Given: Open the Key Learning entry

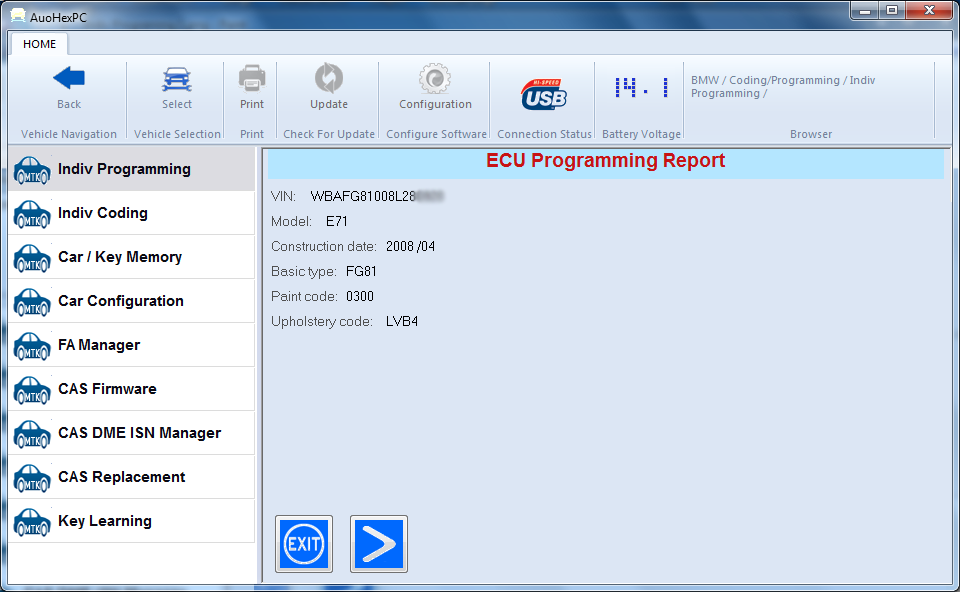Looking at the screenshot, I should pos(132,522).
